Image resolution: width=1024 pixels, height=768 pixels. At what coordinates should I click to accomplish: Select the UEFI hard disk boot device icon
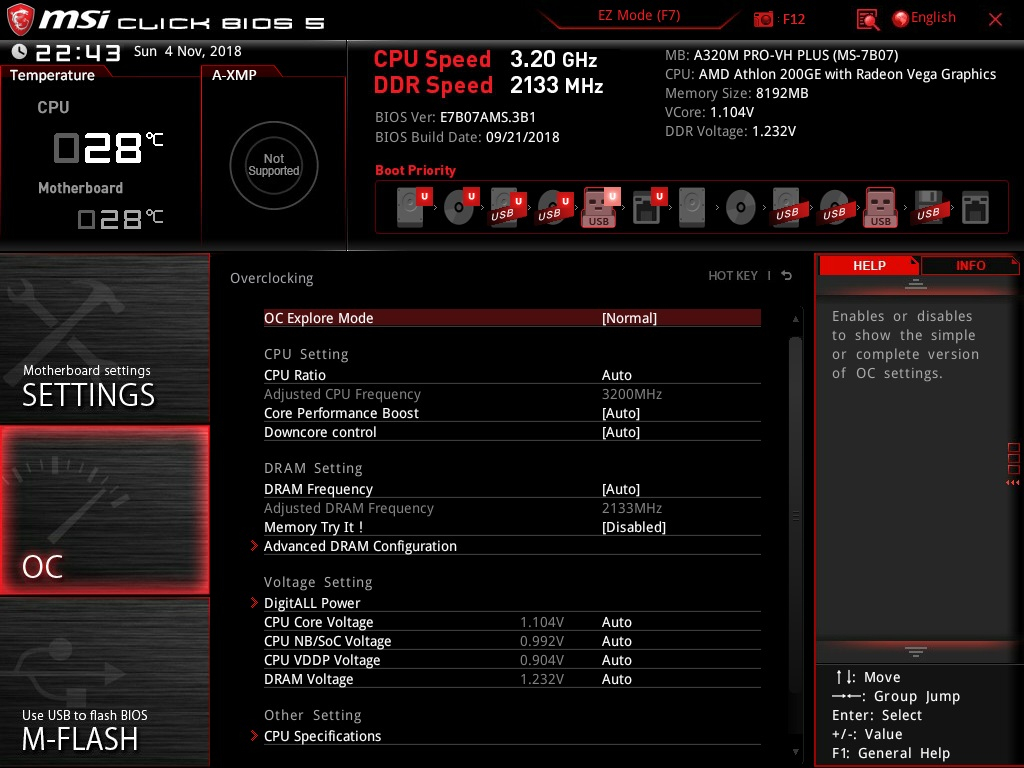click(x=414, y=206)
